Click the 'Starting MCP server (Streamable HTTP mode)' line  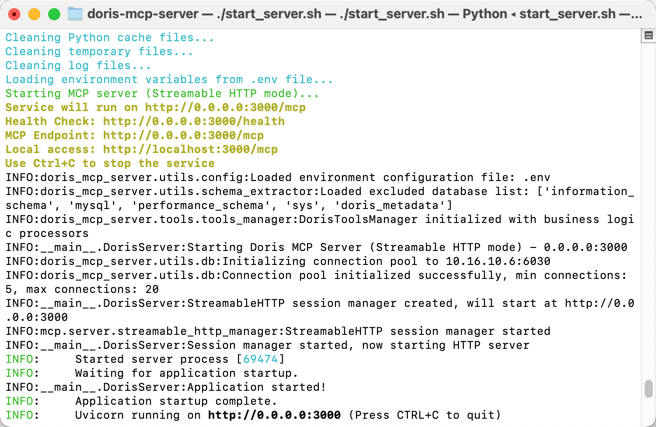(x=162, y=93)
